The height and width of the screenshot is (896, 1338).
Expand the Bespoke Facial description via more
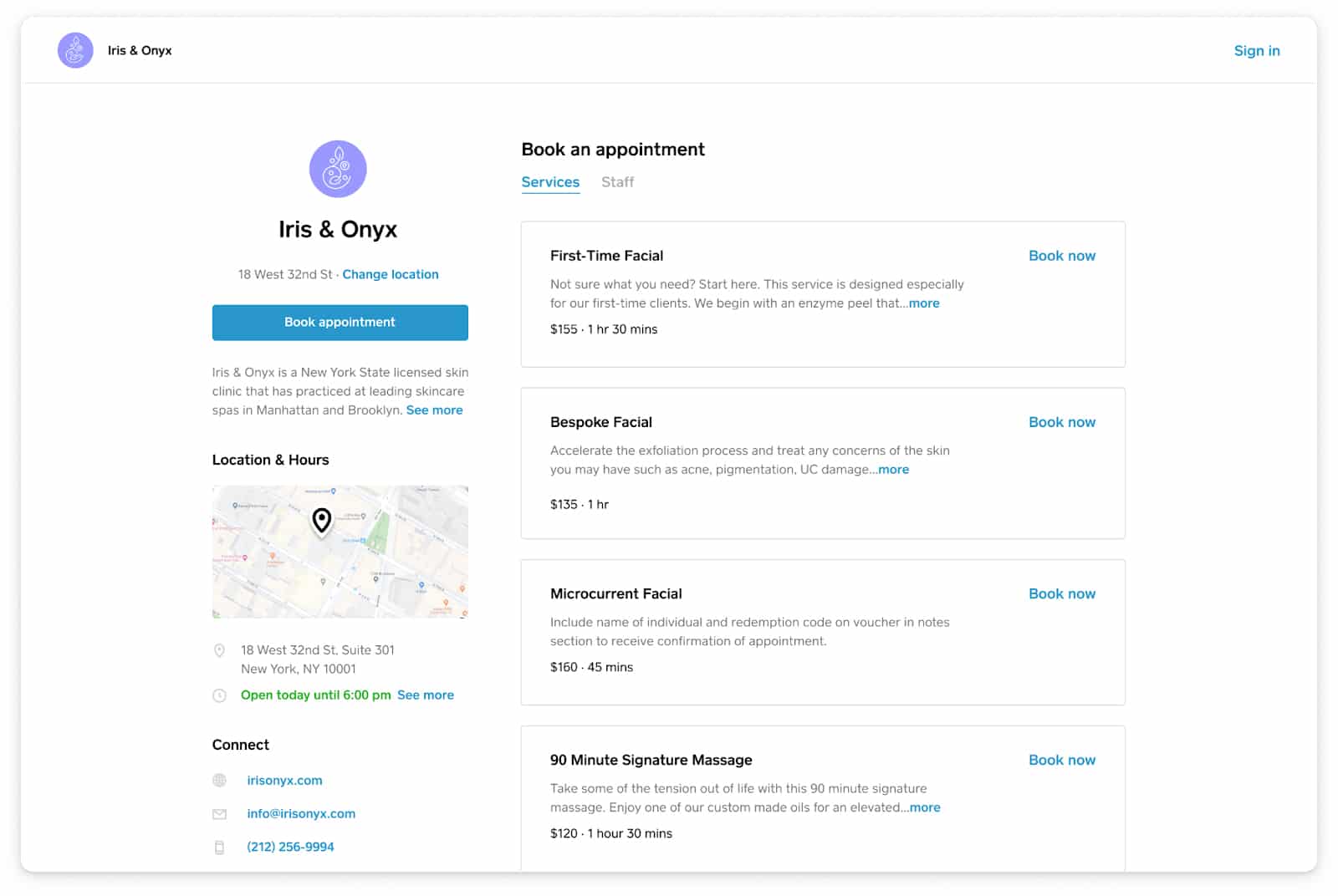pyautogui.click(x=892, y=470)
